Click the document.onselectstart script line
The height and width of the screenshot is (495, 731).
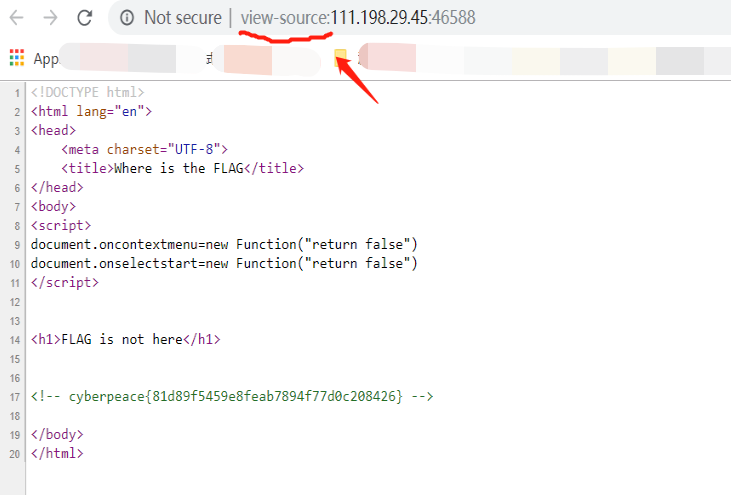[x=224, y=263]
